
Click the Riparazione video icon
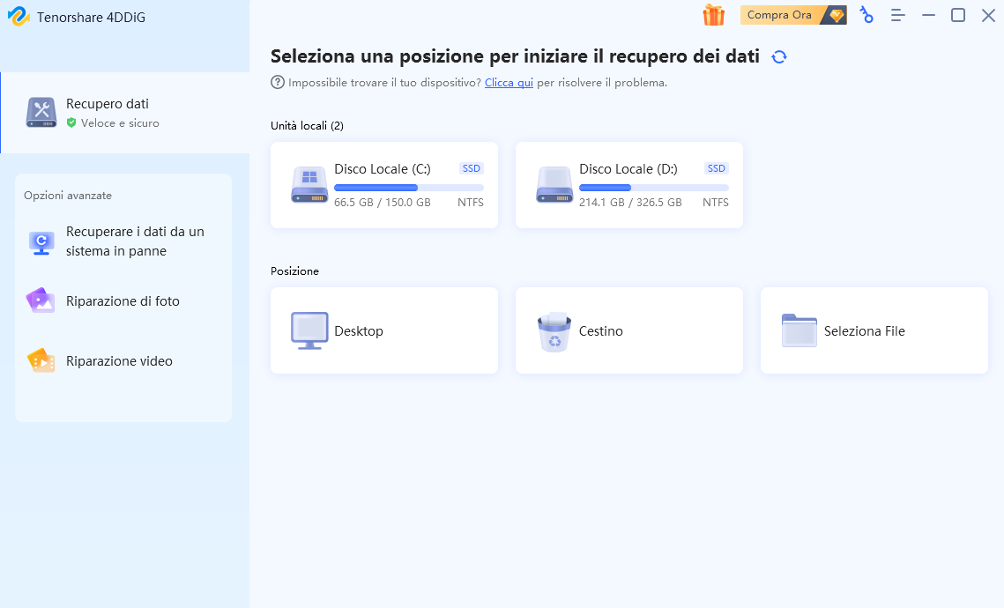(41, 361)
